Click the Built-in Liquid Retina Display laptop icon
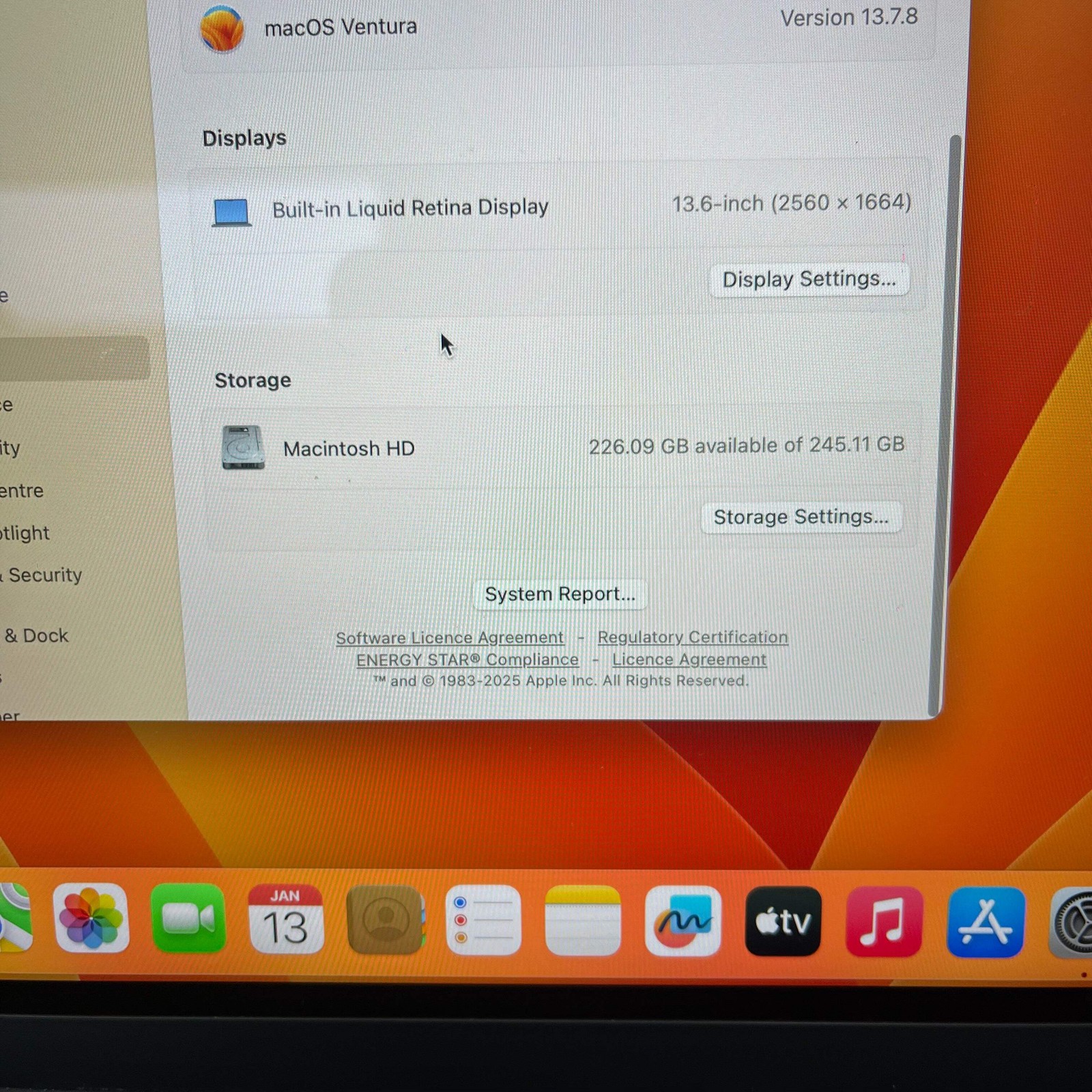The width and height of the screenshot is (1092, 1092). [x=231, y=212]
